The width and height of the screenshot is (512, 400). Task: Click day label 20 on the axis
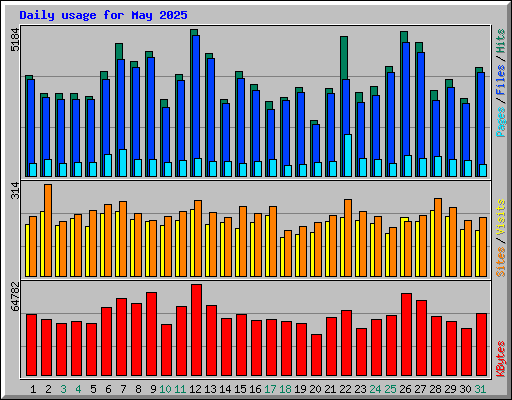pyautogui.click(x=315, y=389)
